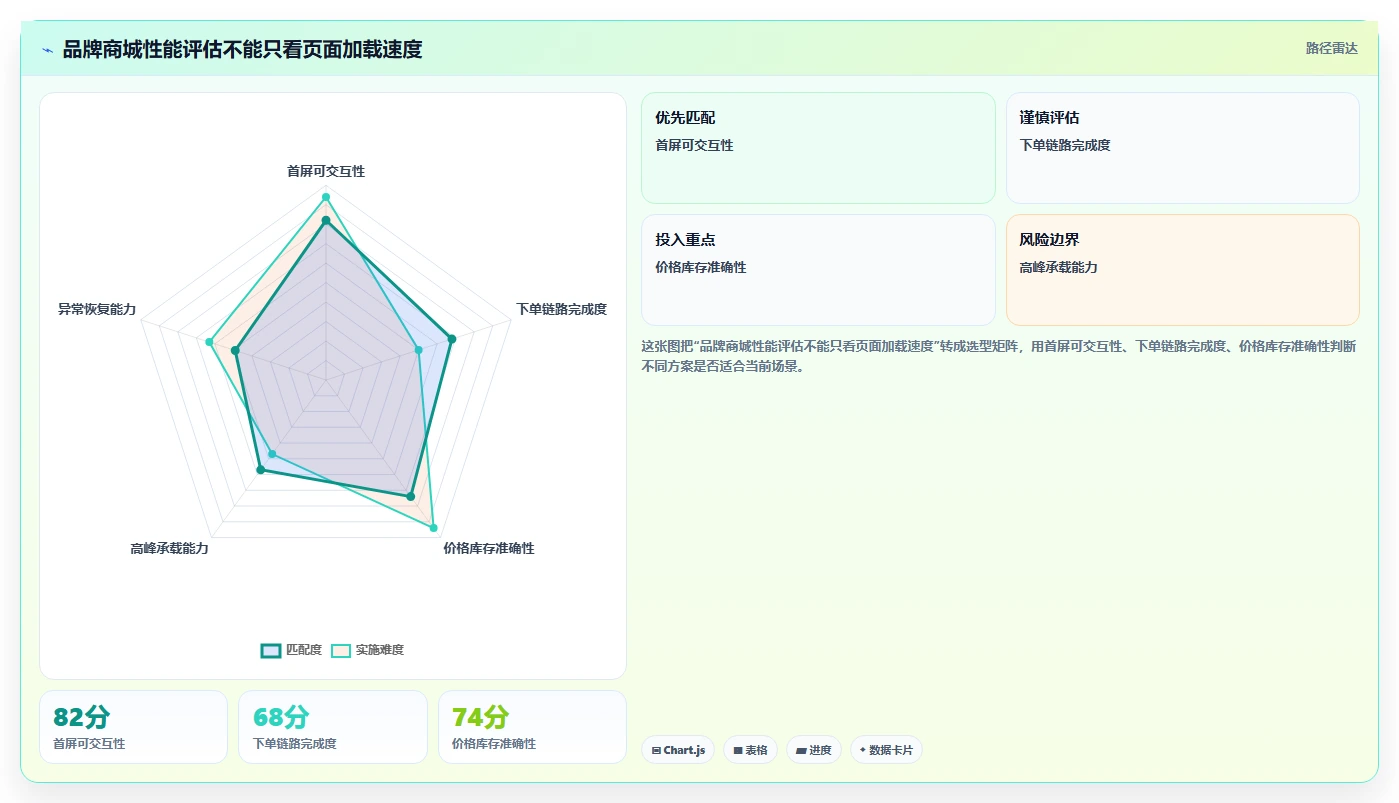Click the 首屏可交互性 radar axis label
Viewport: 1399px width, 803px height.
tap(326, 171)
